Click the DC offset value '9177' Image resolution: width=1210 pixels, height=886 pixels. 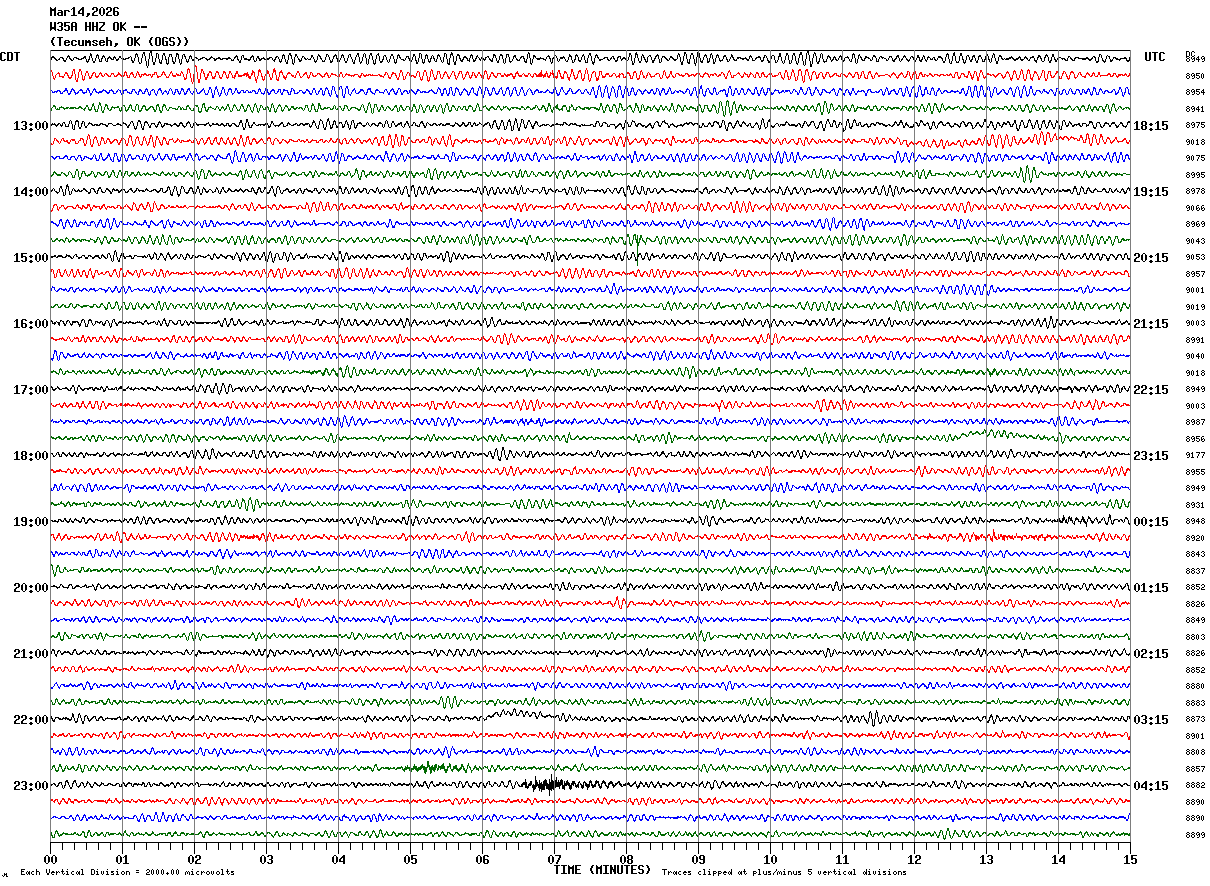click(x=1195, y=456)
